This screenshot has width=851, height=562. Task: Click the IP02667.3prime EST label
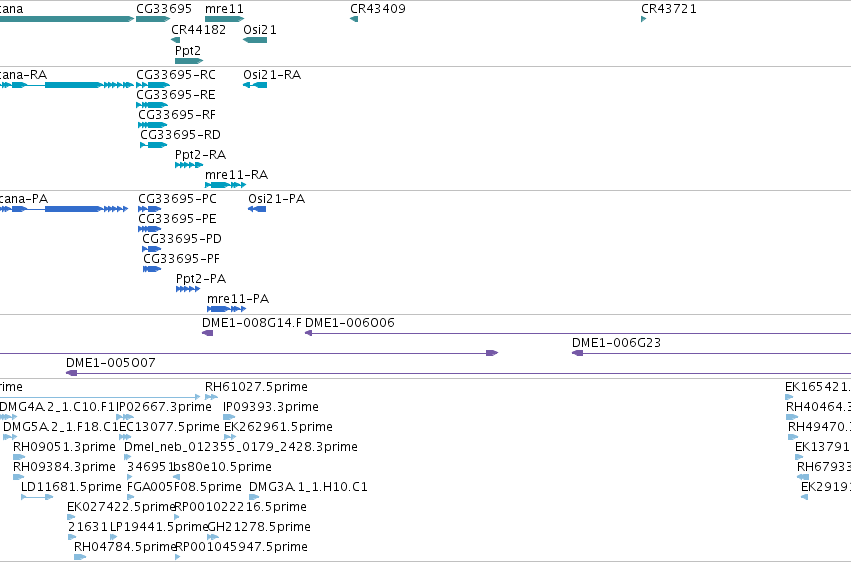(x=164, y=407)
